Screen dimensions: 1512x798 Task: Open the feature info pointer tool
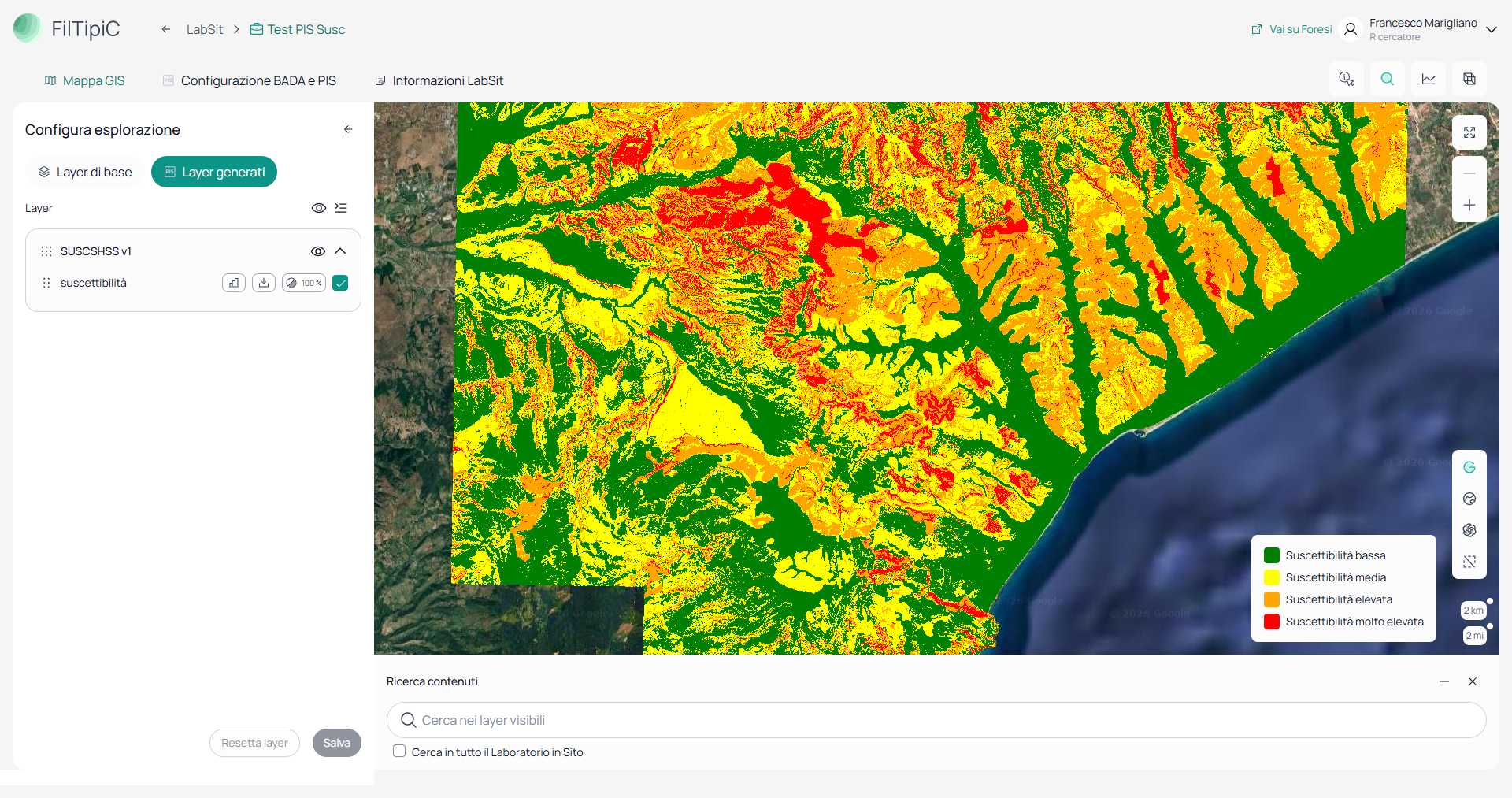point(1347,79)
